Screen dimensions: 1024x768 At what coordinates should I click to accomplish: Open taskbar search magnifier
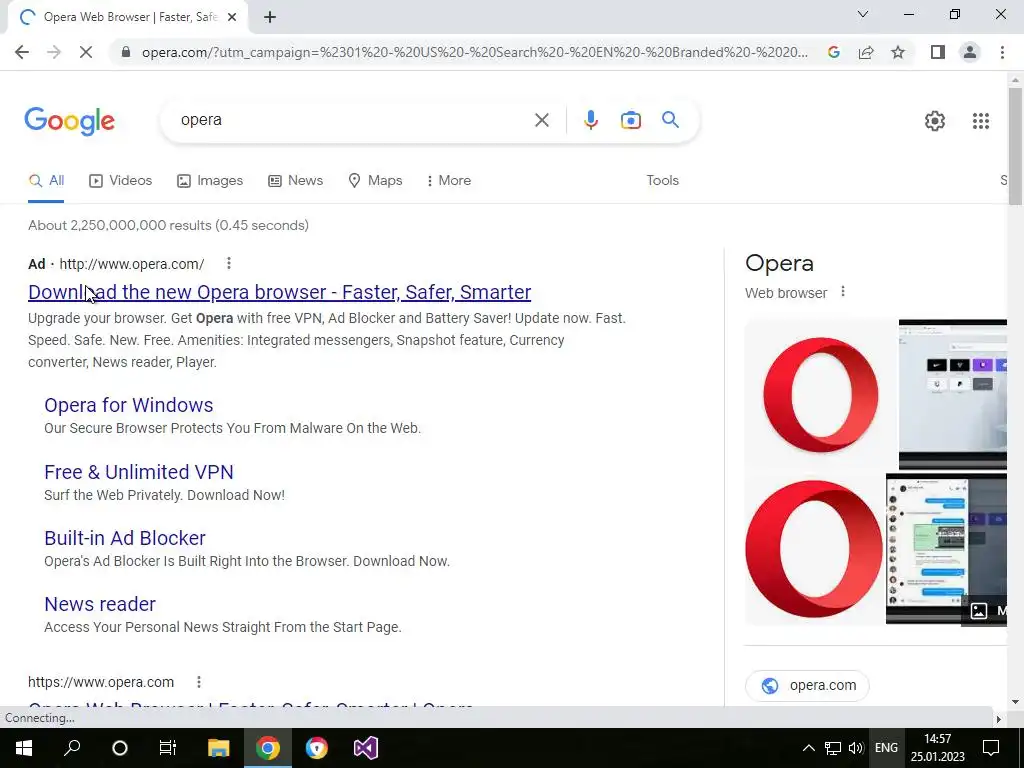point(72,748)
